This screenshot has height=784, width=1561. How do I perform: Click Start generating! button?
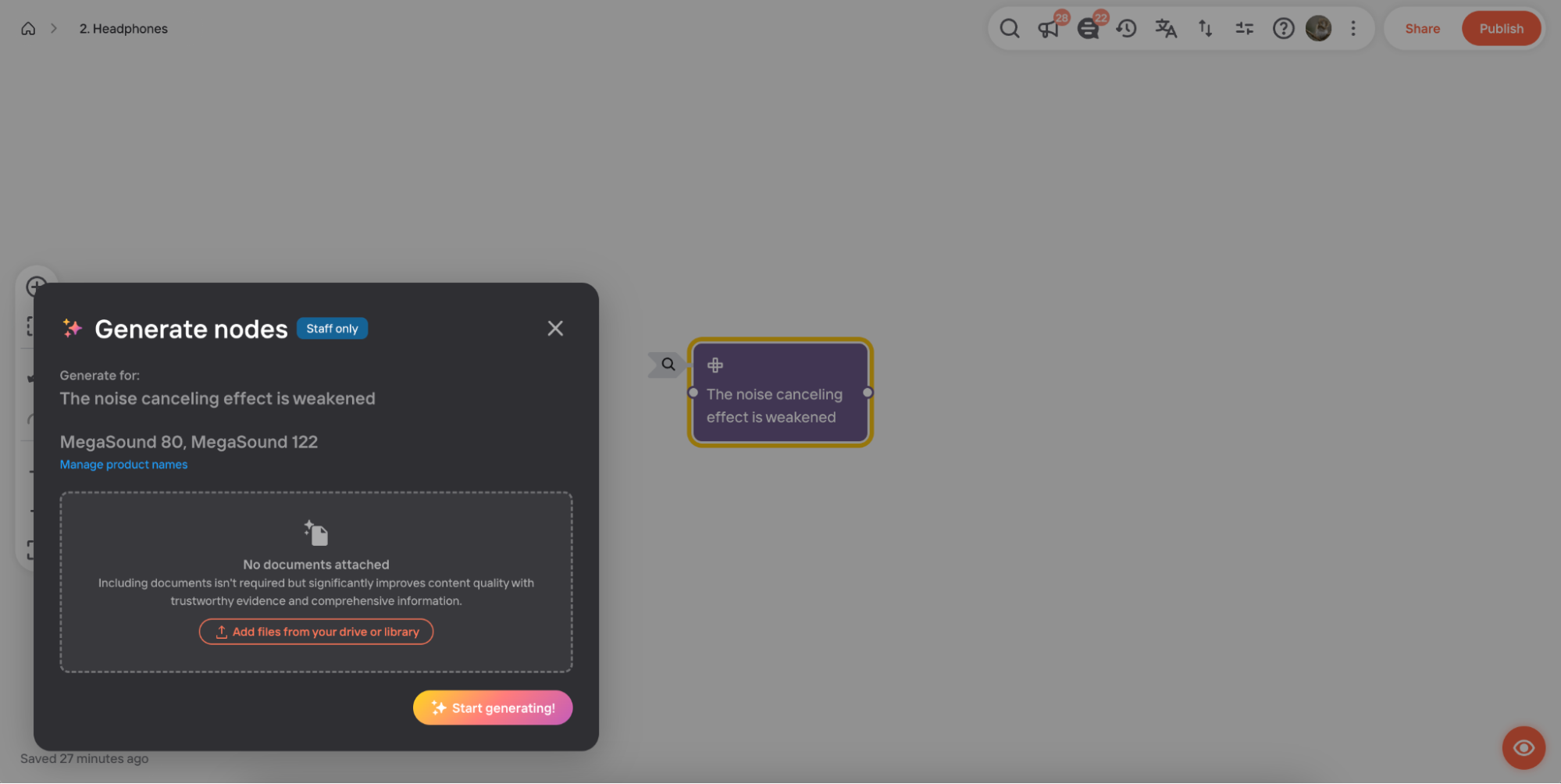pyautogui.click(x=493, y=708)
